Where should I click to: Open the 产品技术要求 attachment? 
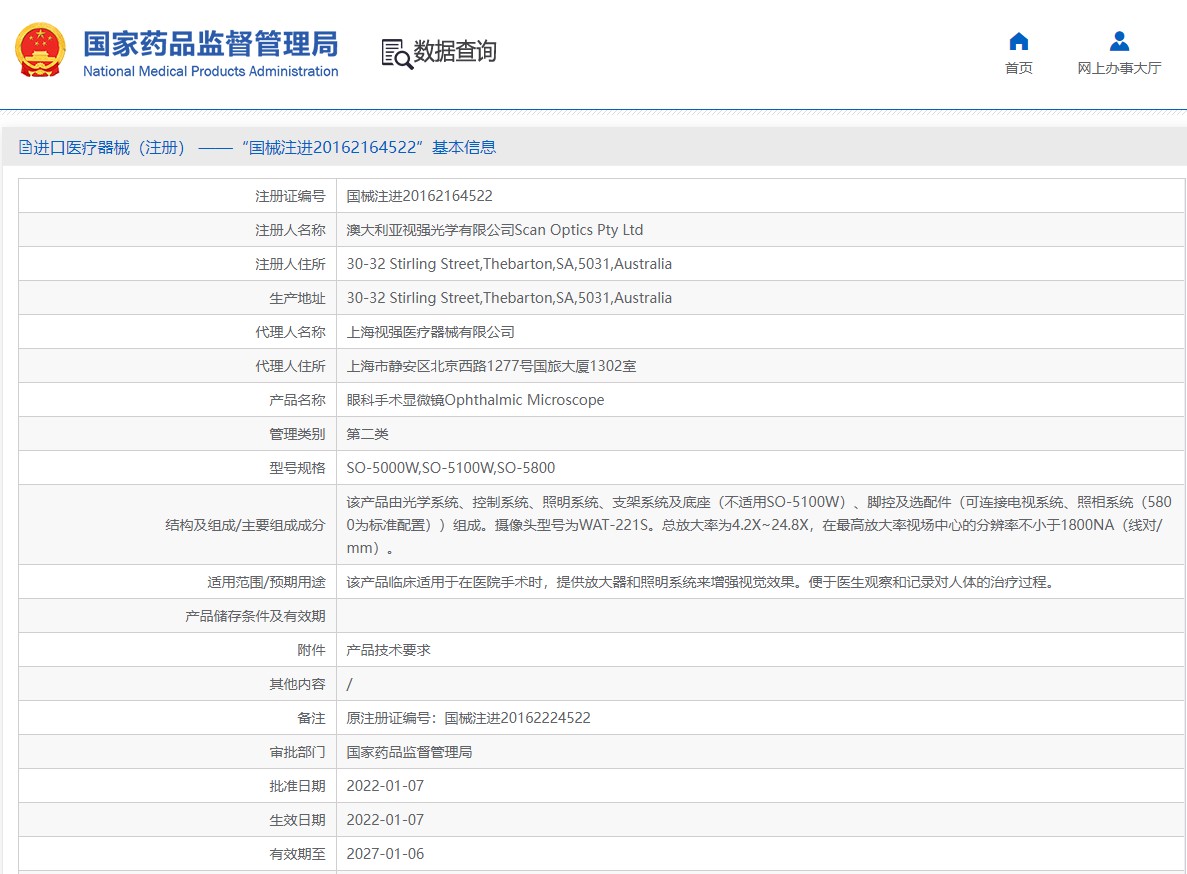(x=388, y=650)
